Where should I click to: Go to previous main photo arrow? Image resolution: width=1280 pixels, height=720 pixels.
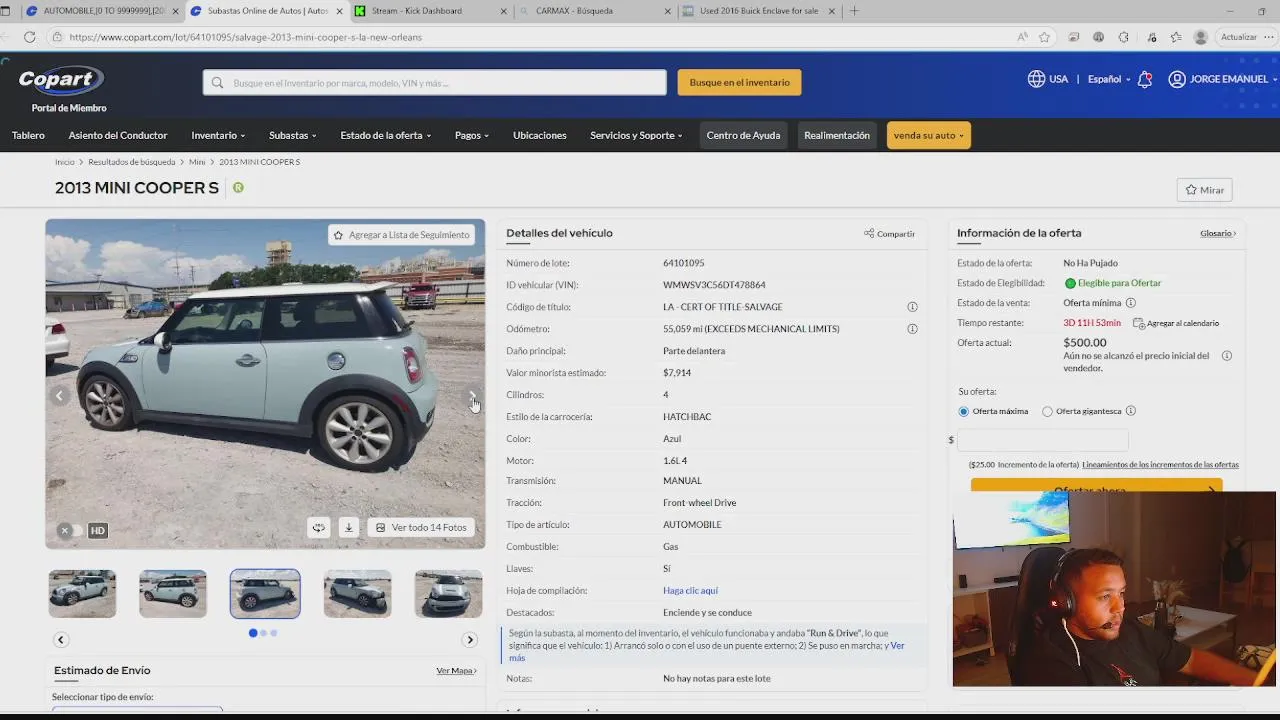point(59,396)
